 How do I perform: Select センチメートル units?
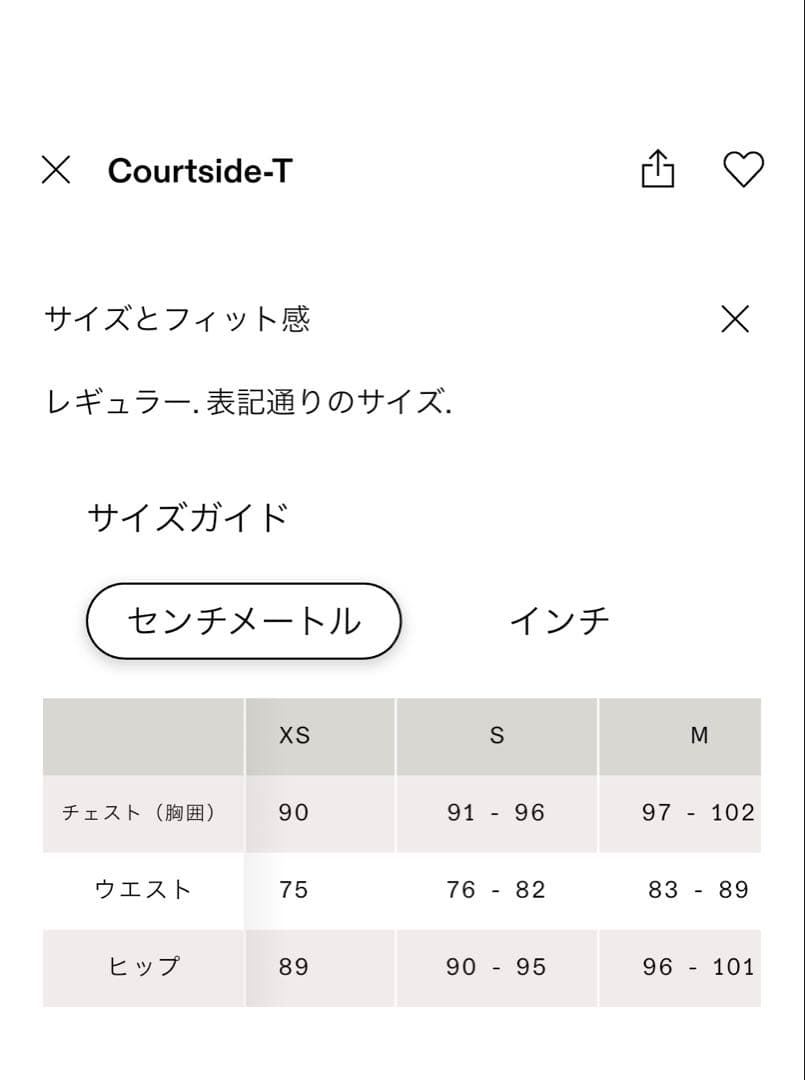point(242,620)
